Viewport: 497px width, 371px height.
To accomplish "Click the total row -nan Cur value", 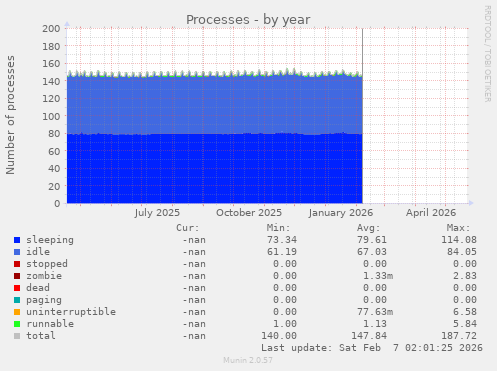I will click(x=194, y=336).
